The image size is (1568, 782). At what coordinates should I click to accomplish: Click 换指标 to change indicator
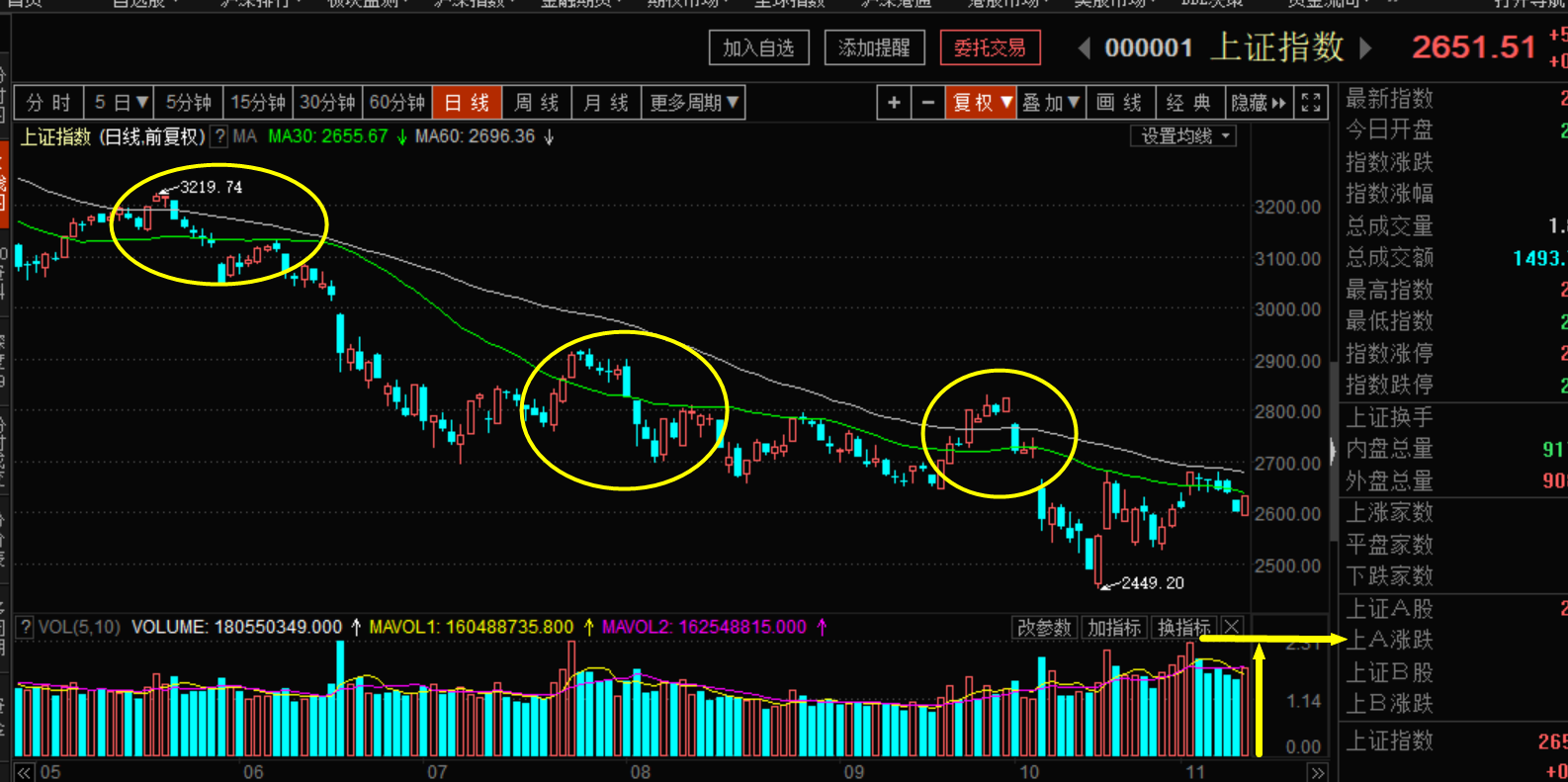(1184, 627)
